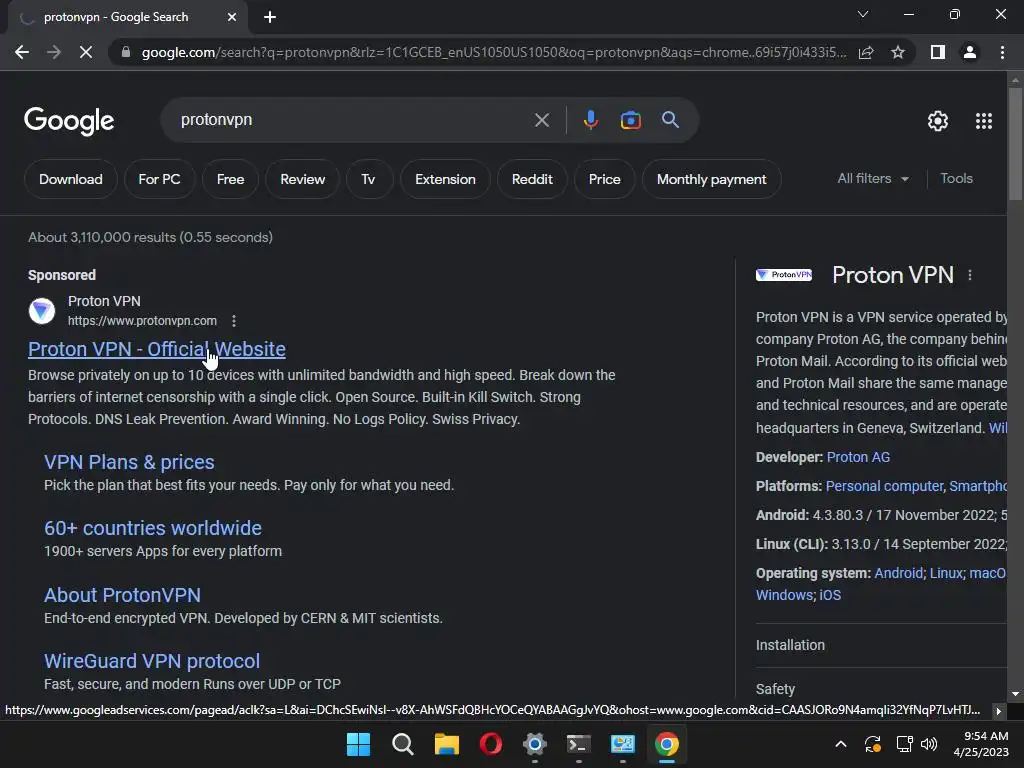Click the Android operating system link
The image size is (1024, 768).
[899, 573]
